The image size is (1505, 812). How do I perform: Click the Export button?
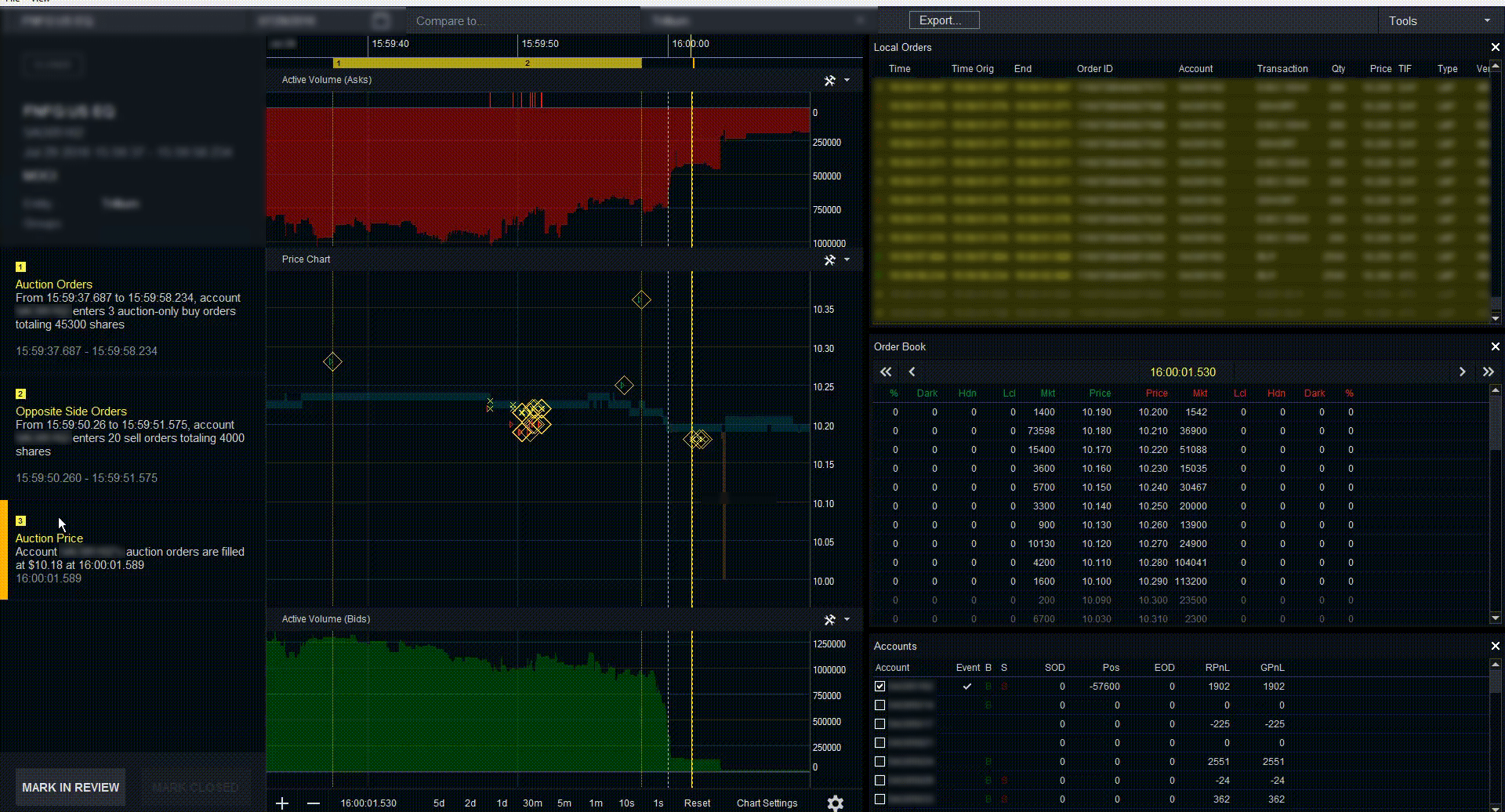944,20
